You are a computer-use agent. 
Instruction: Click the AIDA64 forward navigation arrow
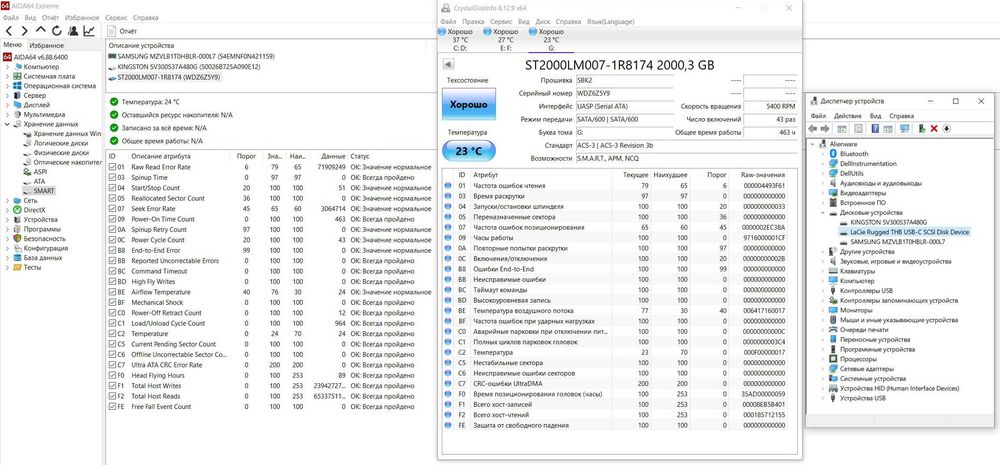click(x=25, y=31)
